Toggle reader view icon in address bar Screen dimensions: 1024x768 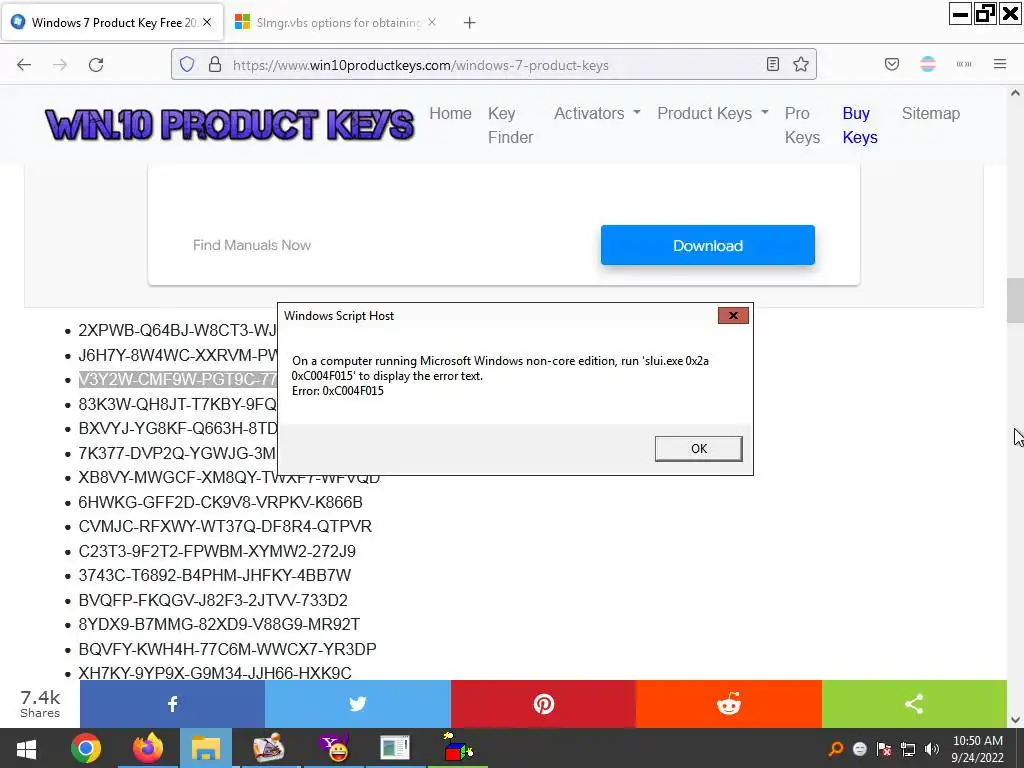(x=773, y=64)
